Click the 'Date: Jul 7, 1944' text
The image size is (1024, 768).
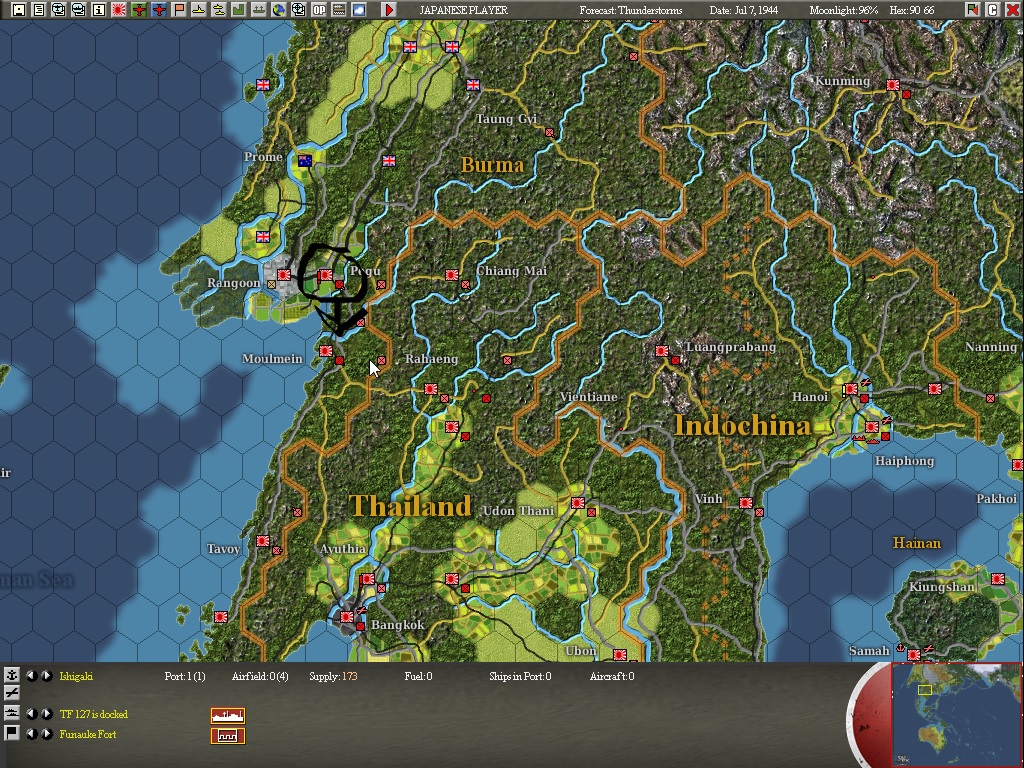pyautogui.click(x=743, y=10)
